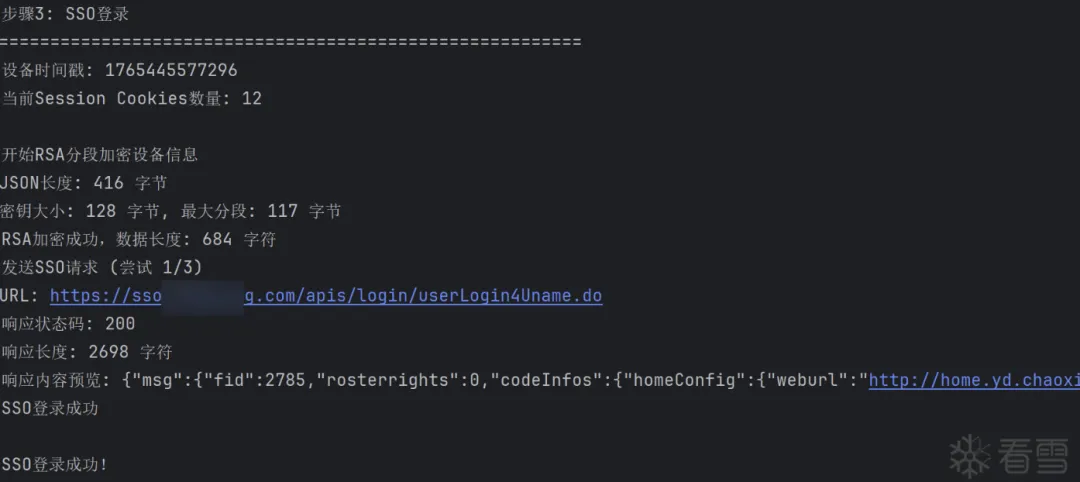Click the equals-sign separator line

coord(290,42)
